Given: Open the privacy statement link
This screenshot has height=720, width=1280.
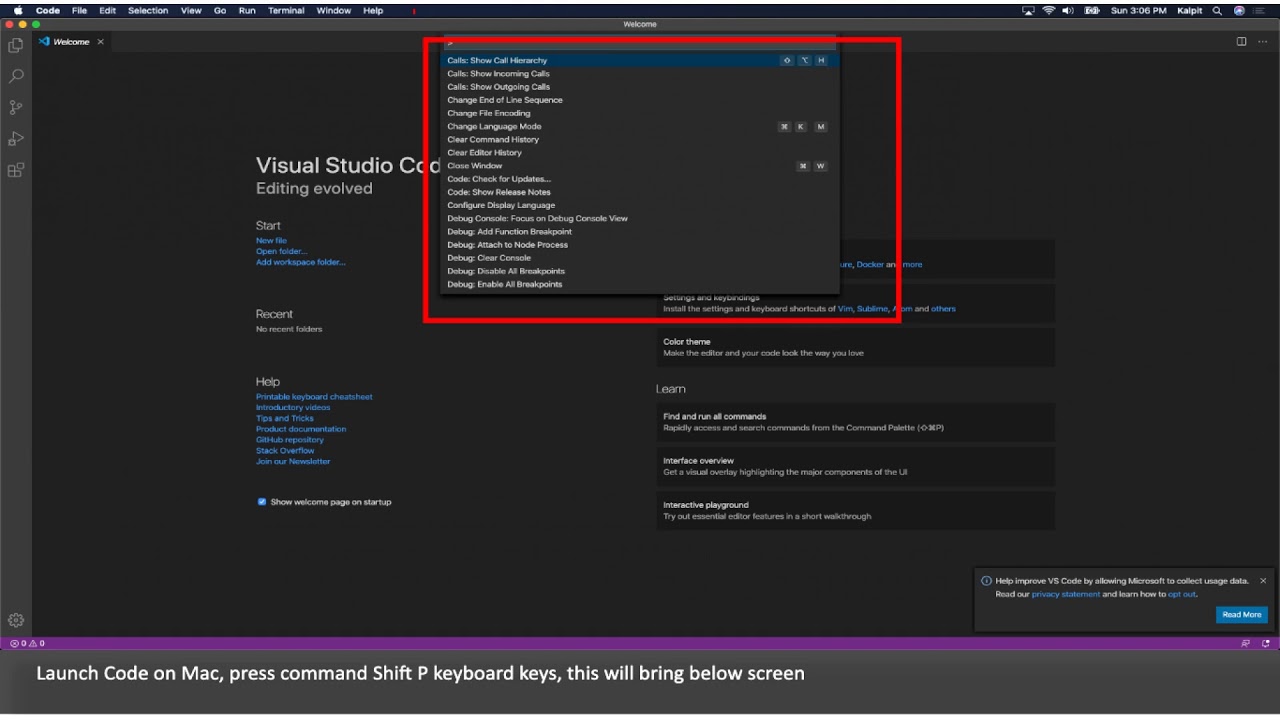Looking at the screenshot, I should [x=1066, y=594].
